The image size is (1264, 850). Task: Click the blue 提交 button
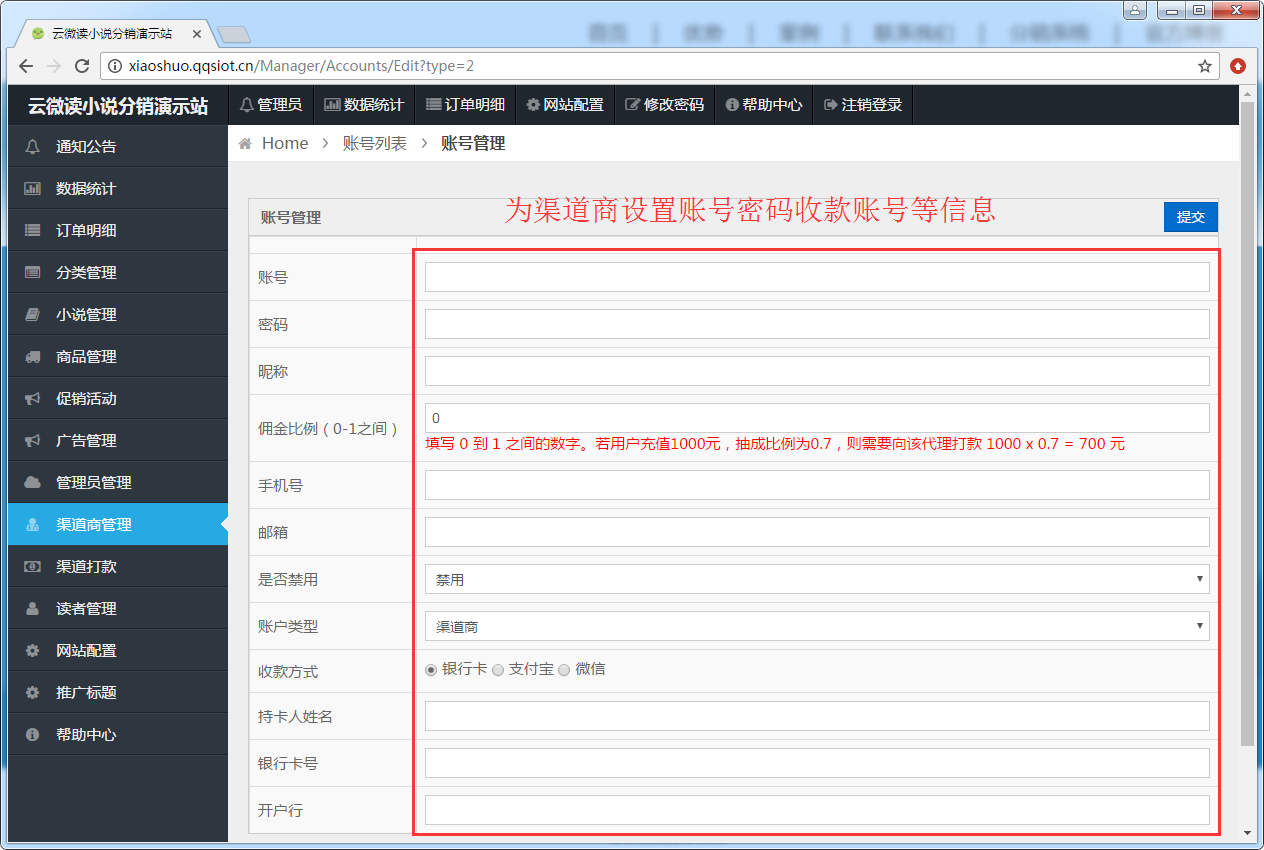[1191, 217]
